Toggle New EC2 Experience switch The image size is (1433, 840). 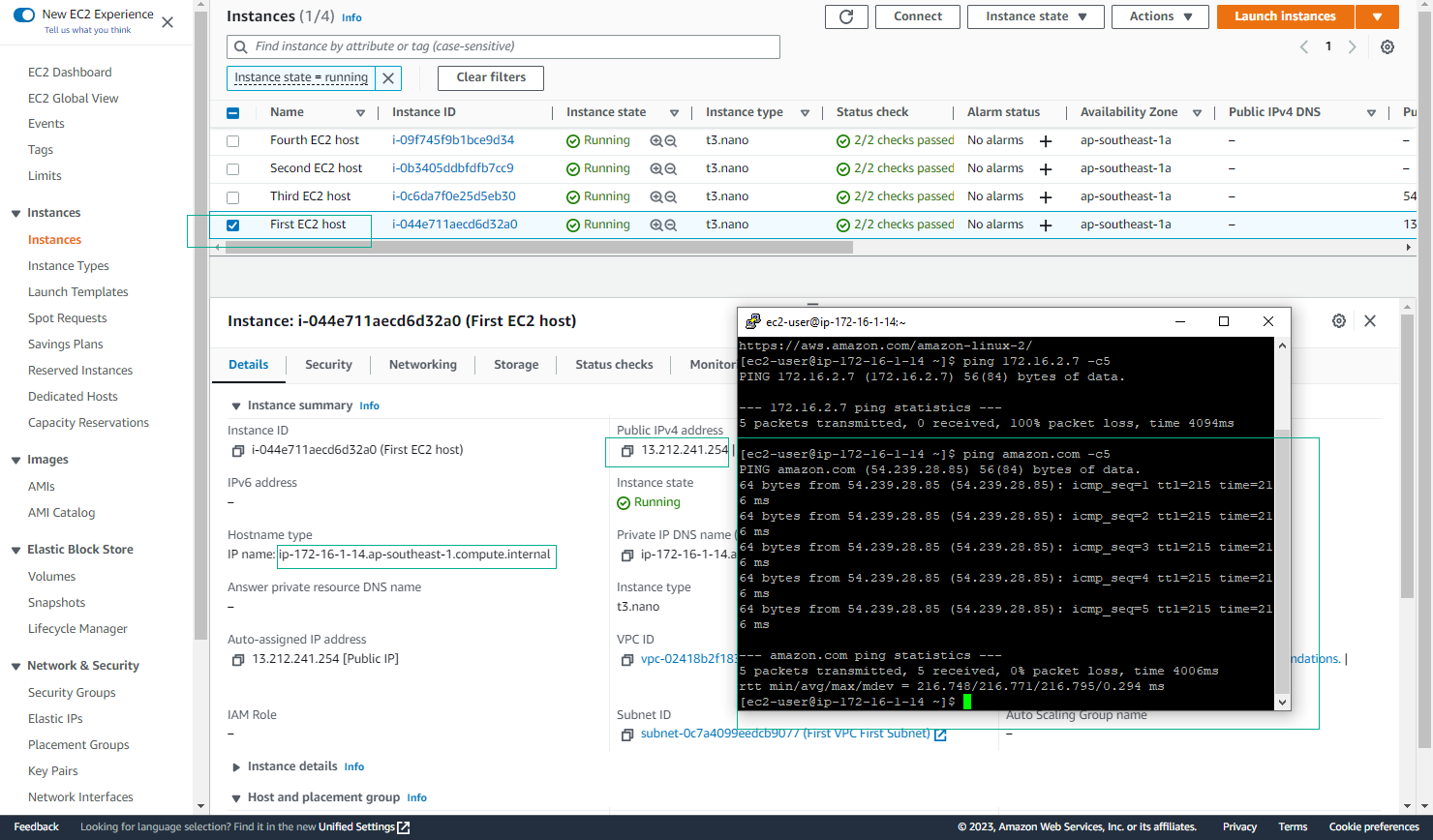tap(24, 15)
